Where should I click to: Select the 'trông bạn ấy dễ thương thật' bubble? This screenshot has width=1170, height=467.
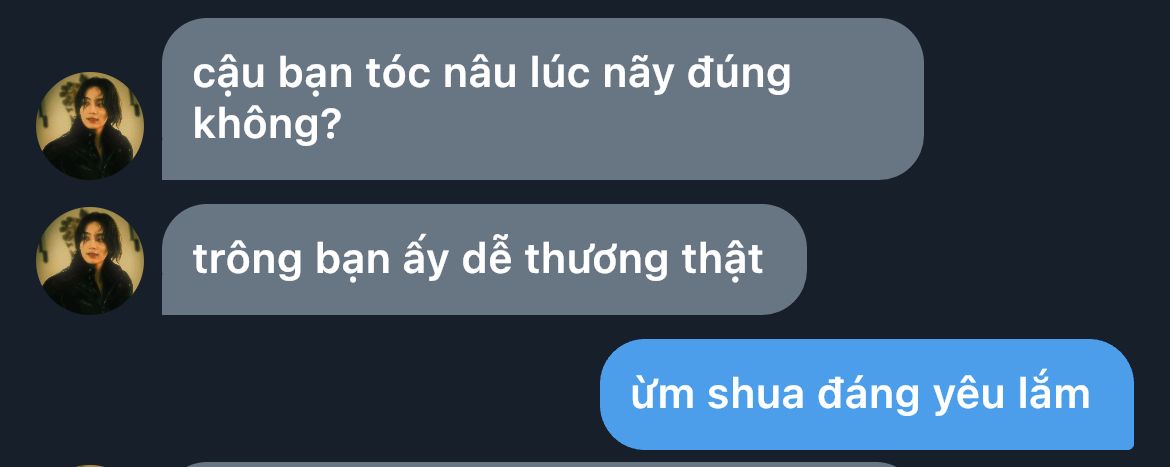[484, 260]
